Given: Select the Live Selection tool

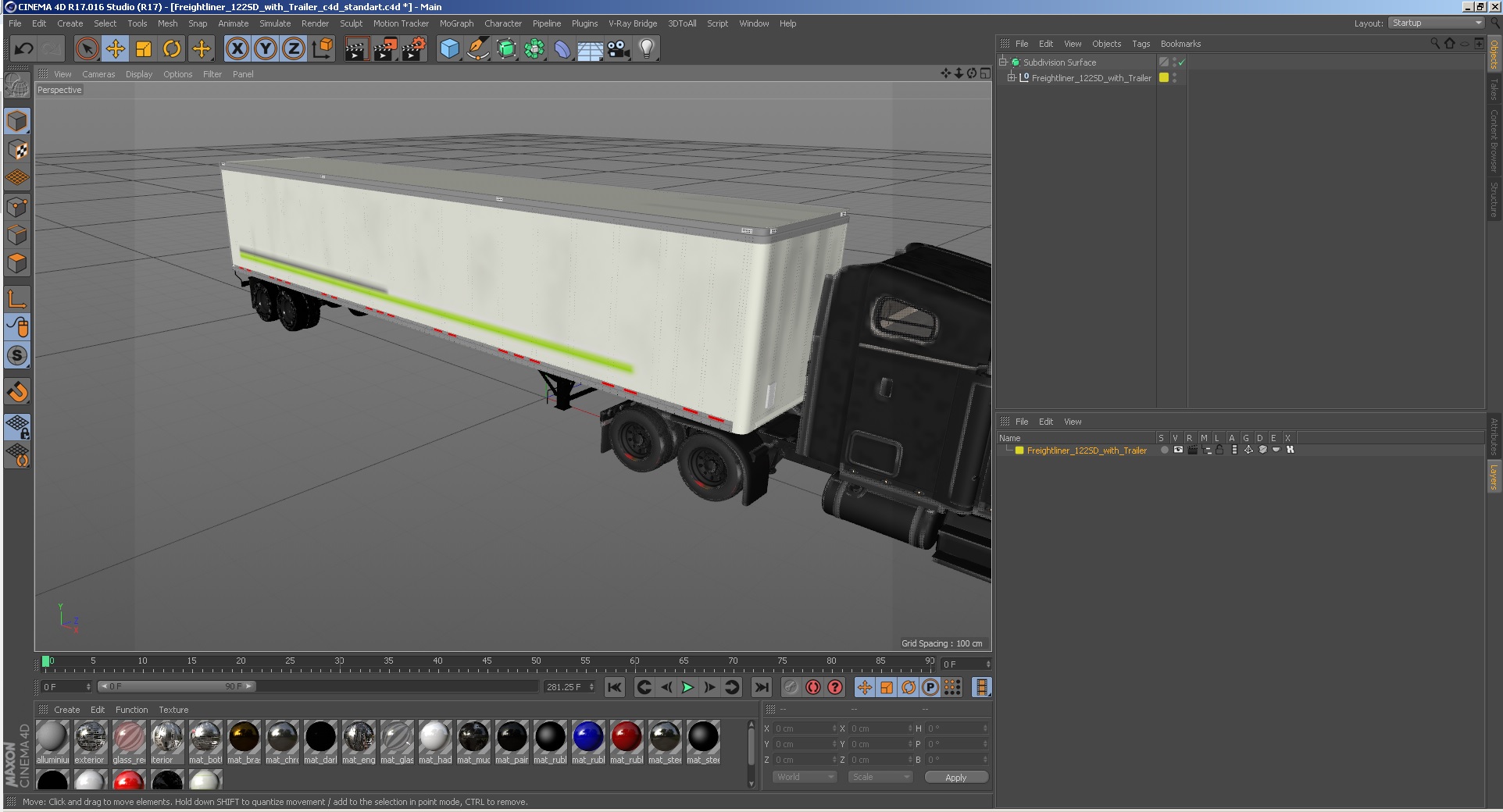Looking at the screenshot, I should click(87, 49).
